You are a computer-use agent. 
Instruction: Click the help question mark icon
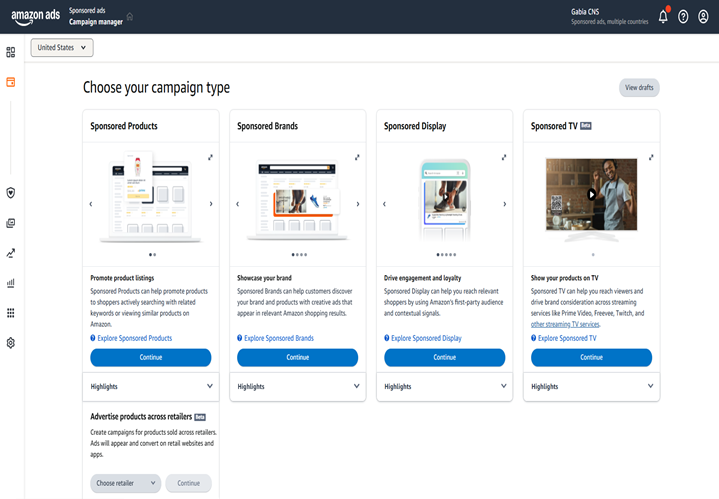coord(683,17)
